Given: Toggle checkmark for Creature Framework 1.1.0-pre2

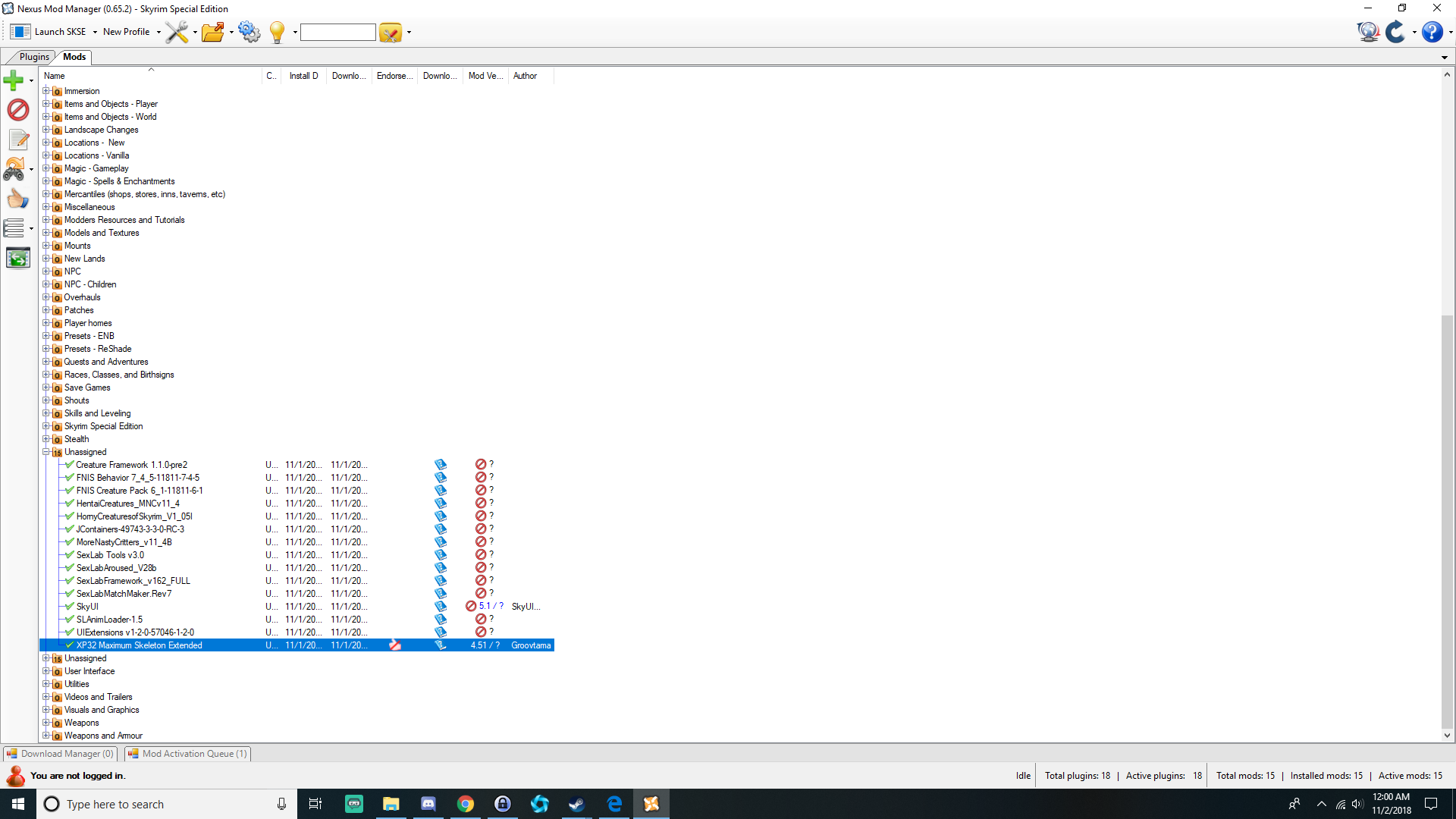Looking at the screenshot, I should click(70, 465).
